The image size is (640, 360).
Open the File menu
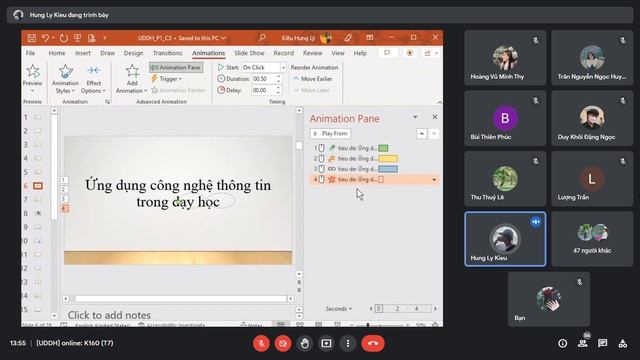[31, 53]
